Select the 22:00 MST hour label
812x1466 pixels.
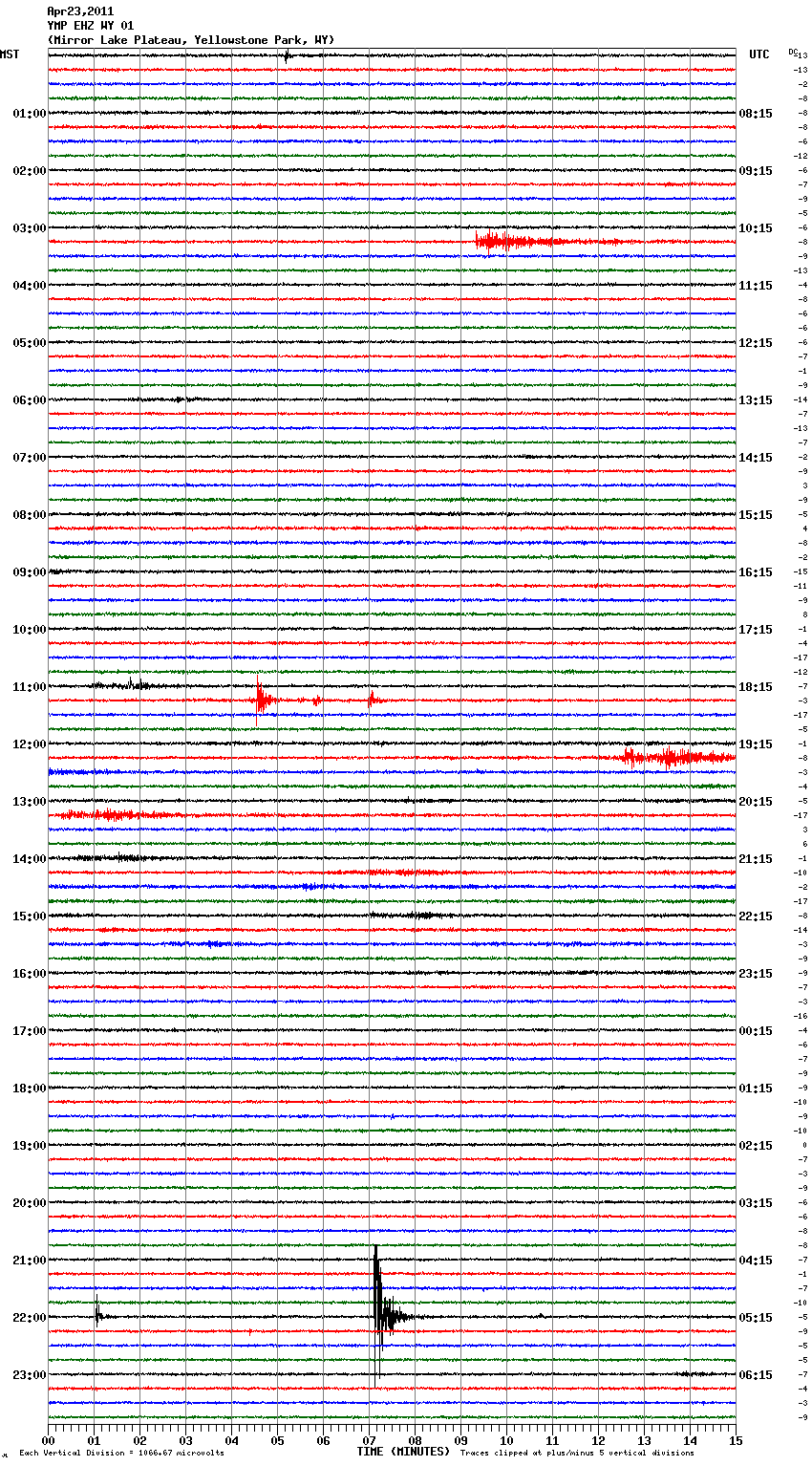point(29,1318)
